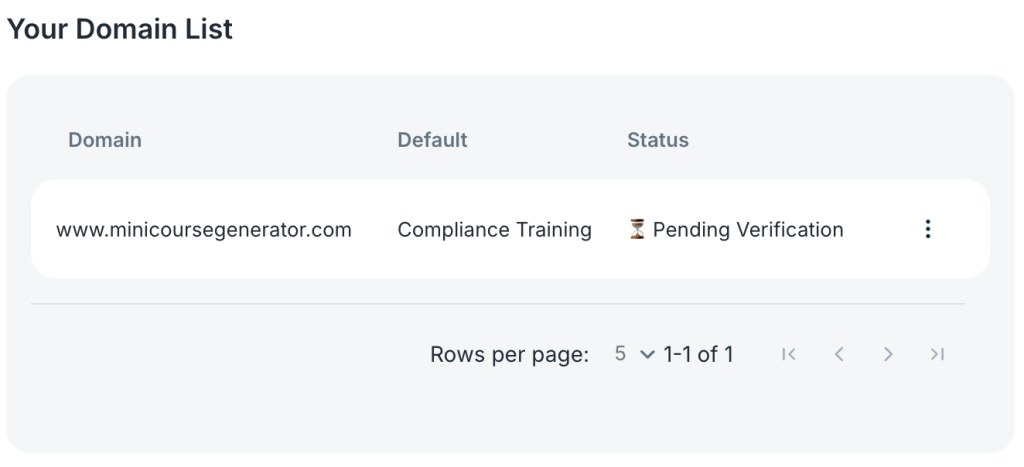This screenshot has width=1024, height=467.
Task: Click the divider line below the domain row
Action: [x=498, y=303]
